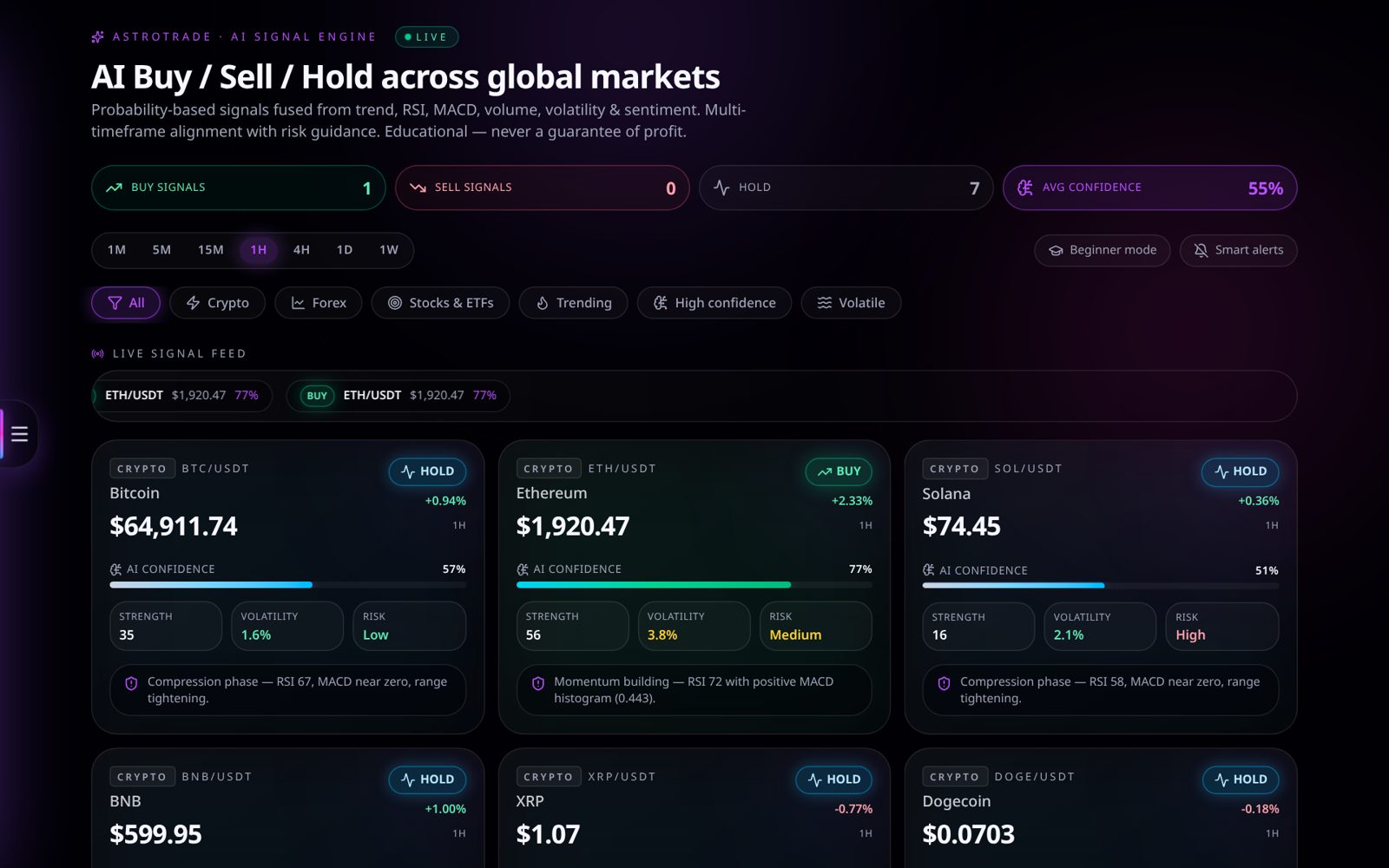
Task: Click the Ethereum Volatility 3.8% box
Action: click(694, 626)
